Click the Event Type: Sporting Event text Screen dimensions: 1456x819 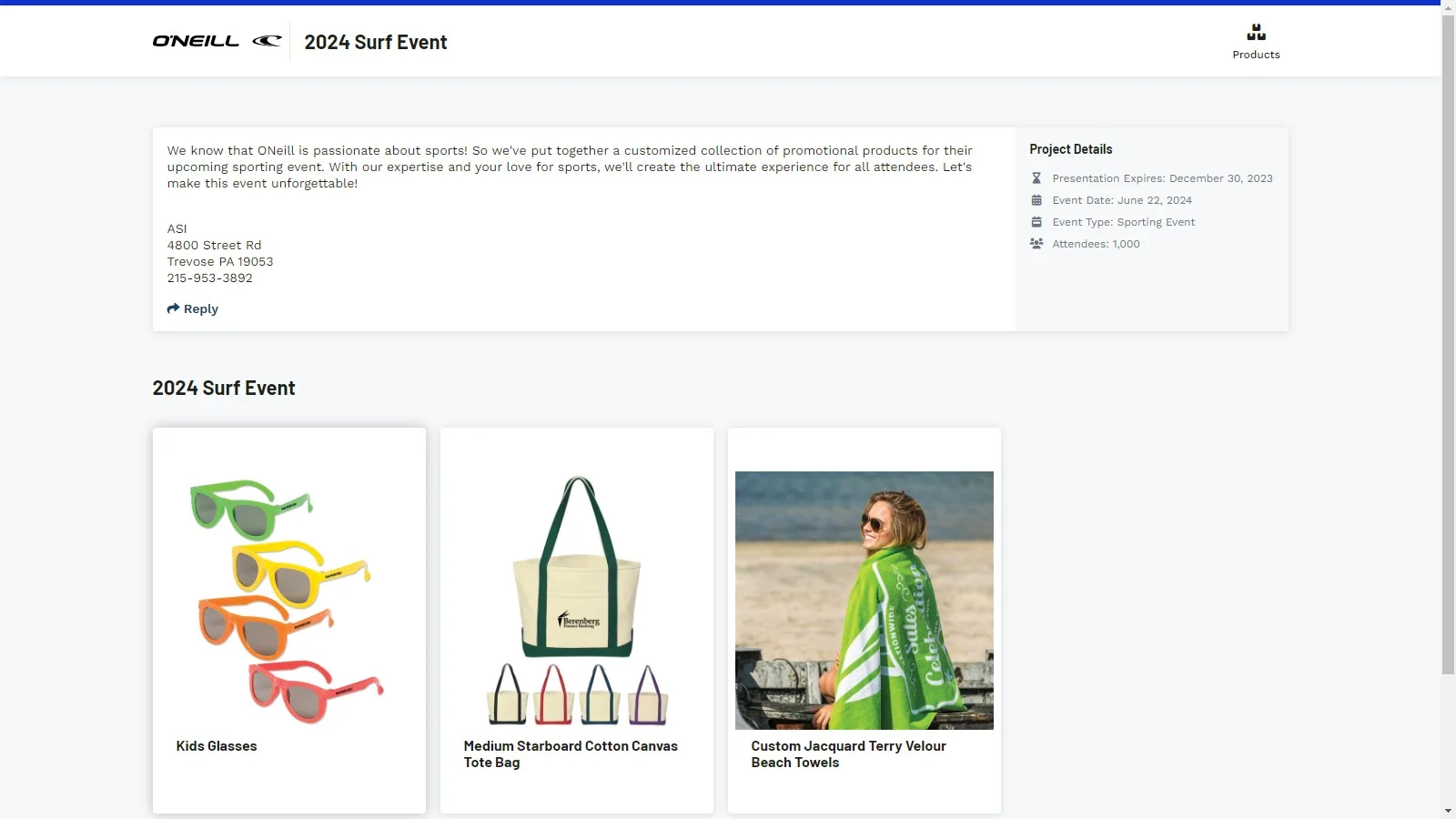(1124, 222)
